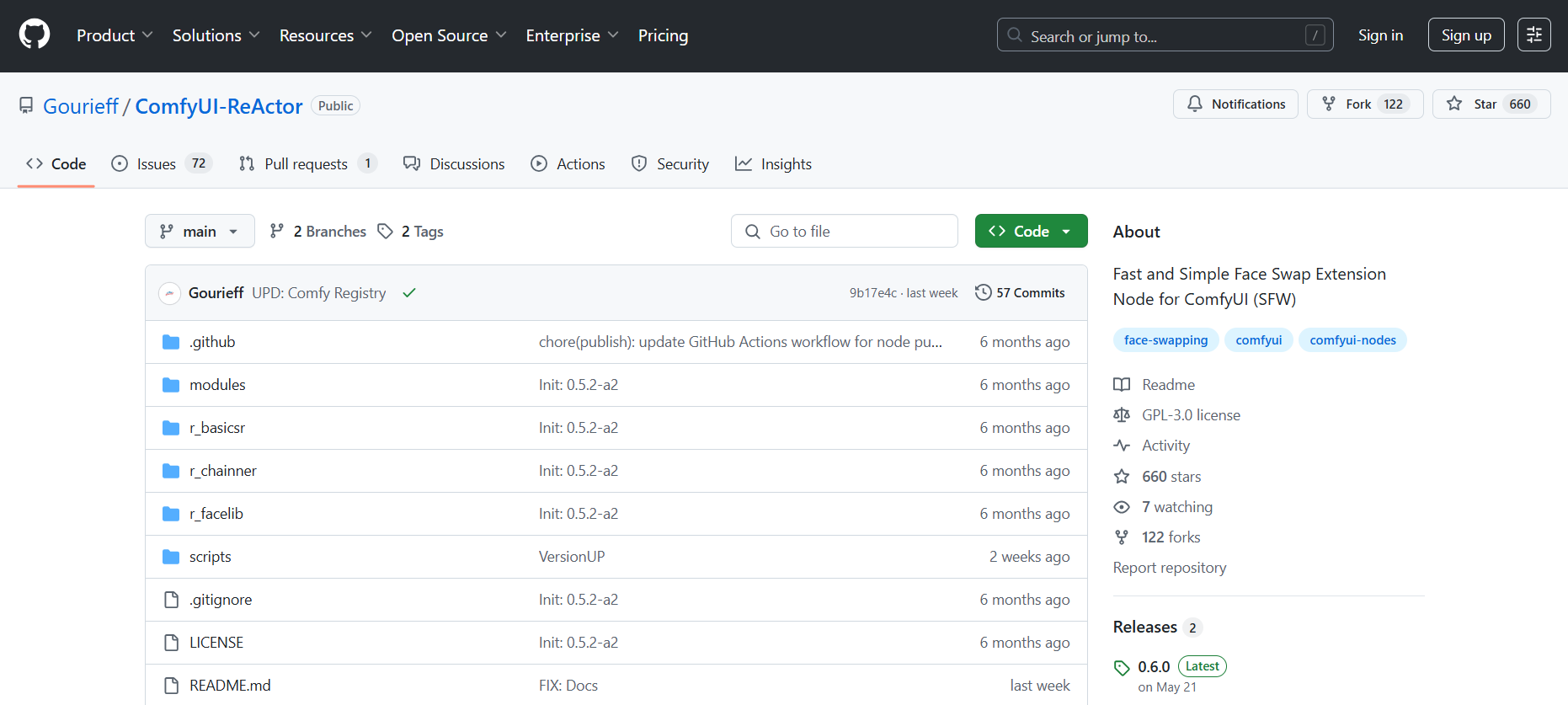Open the Discussions tab
Screen dimensions: 1568x705
point(454,163)
